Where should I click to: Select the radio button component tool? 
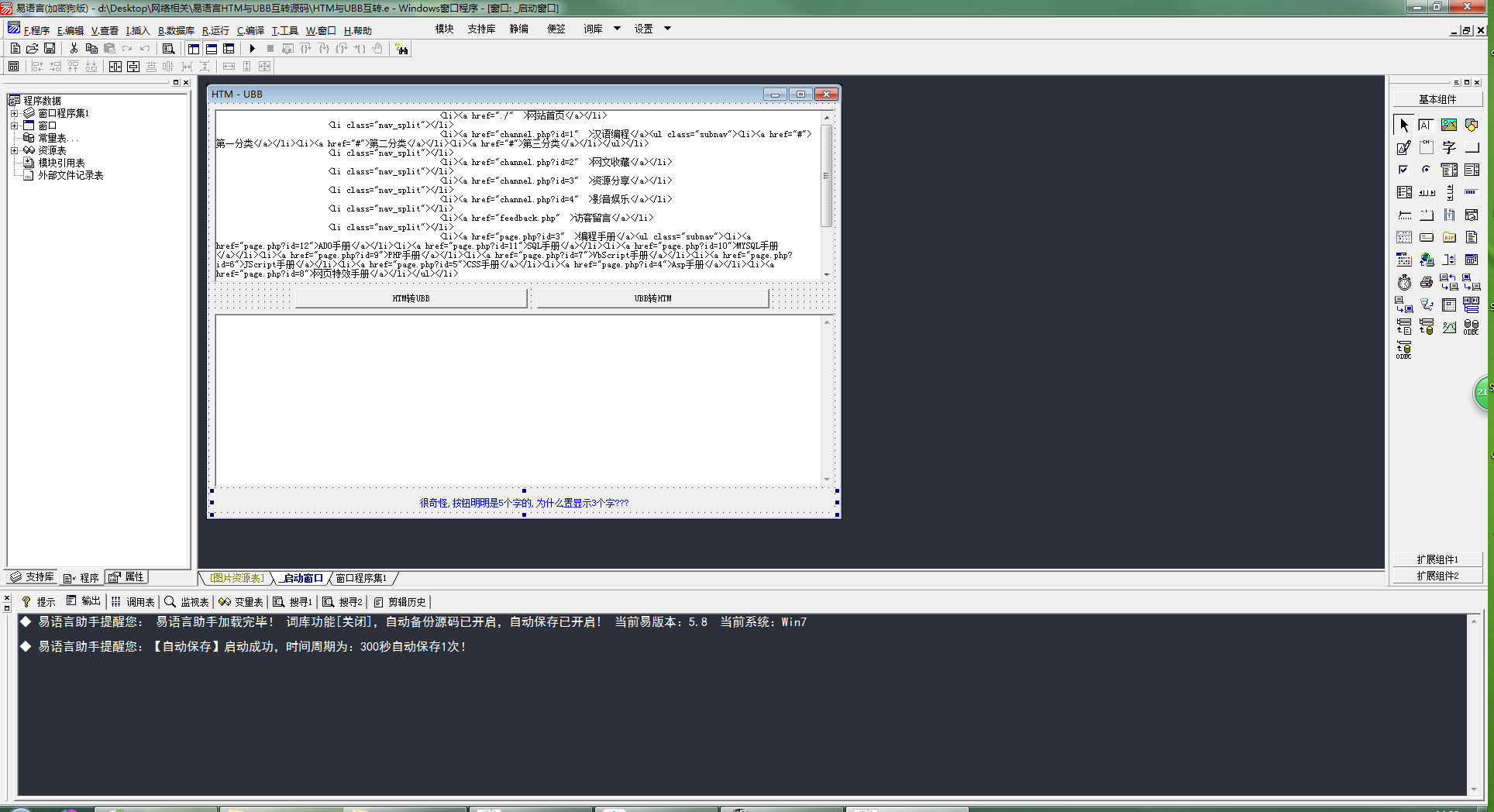click(1427, 170)
